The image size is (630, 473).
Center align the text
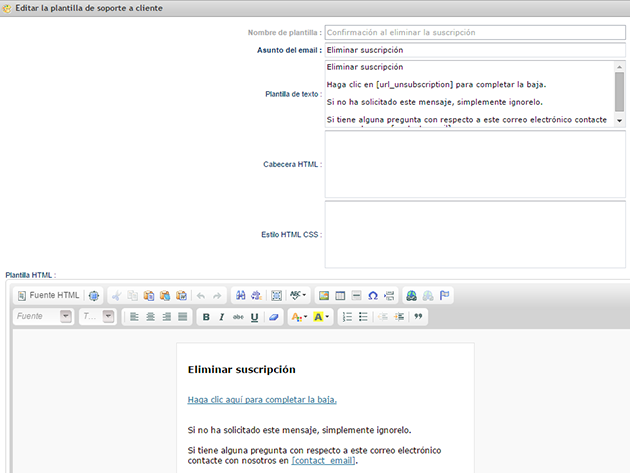coord(150,317)
